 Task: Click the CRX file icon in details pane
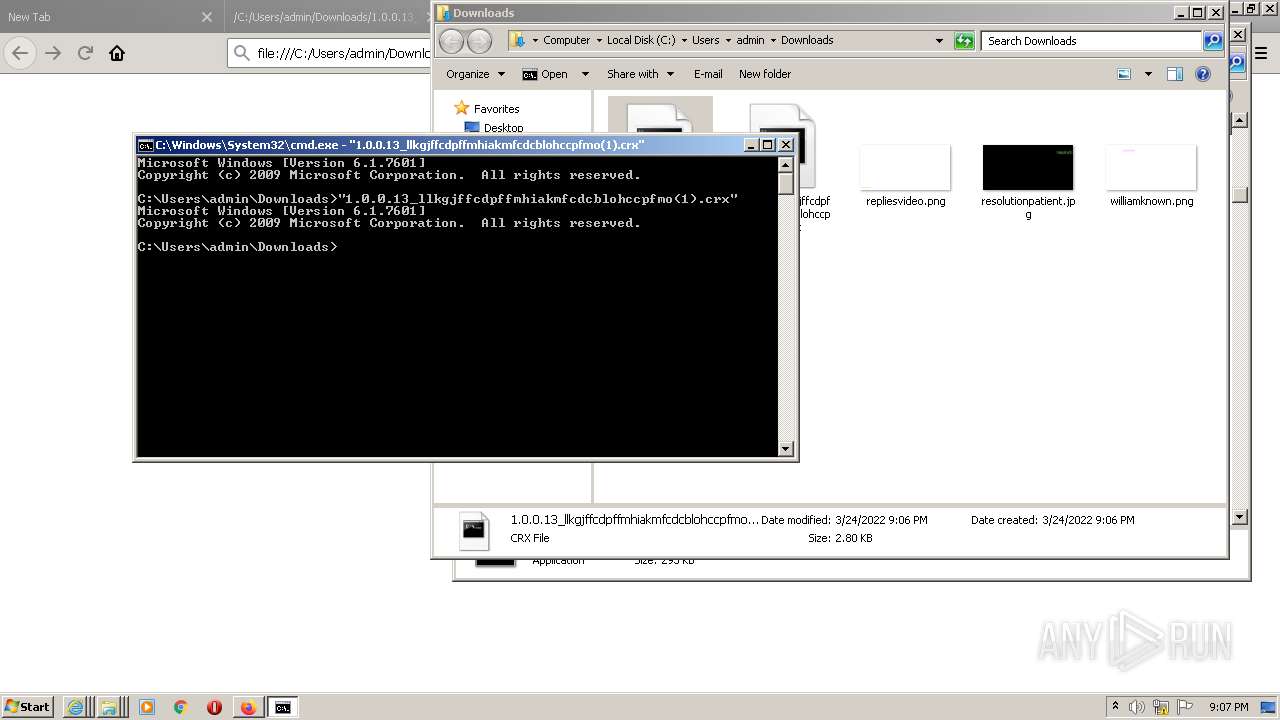click(x=474, y=530)
